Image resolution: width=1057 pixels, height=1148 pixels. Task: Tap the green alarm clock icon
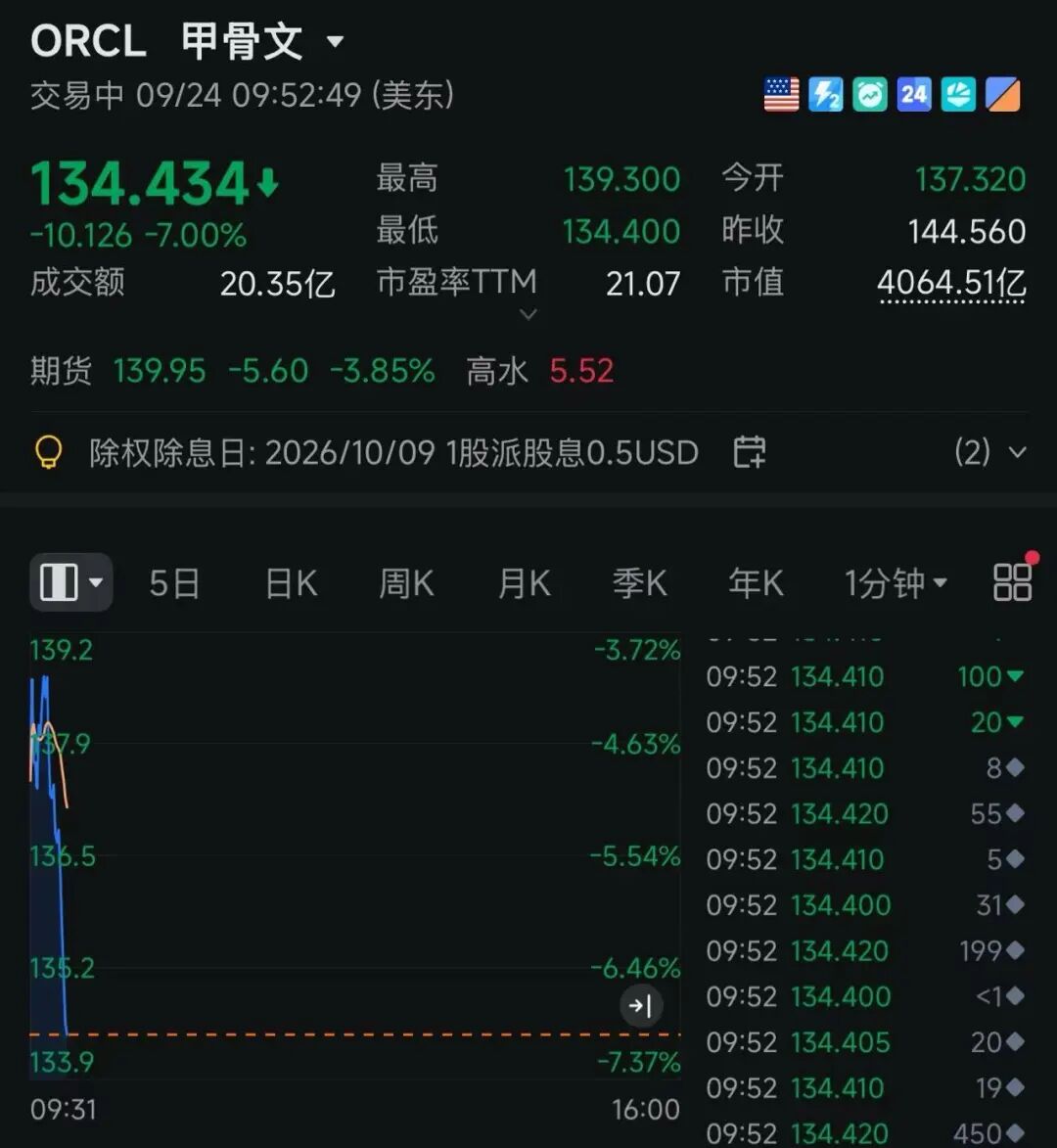pos(870,95)
